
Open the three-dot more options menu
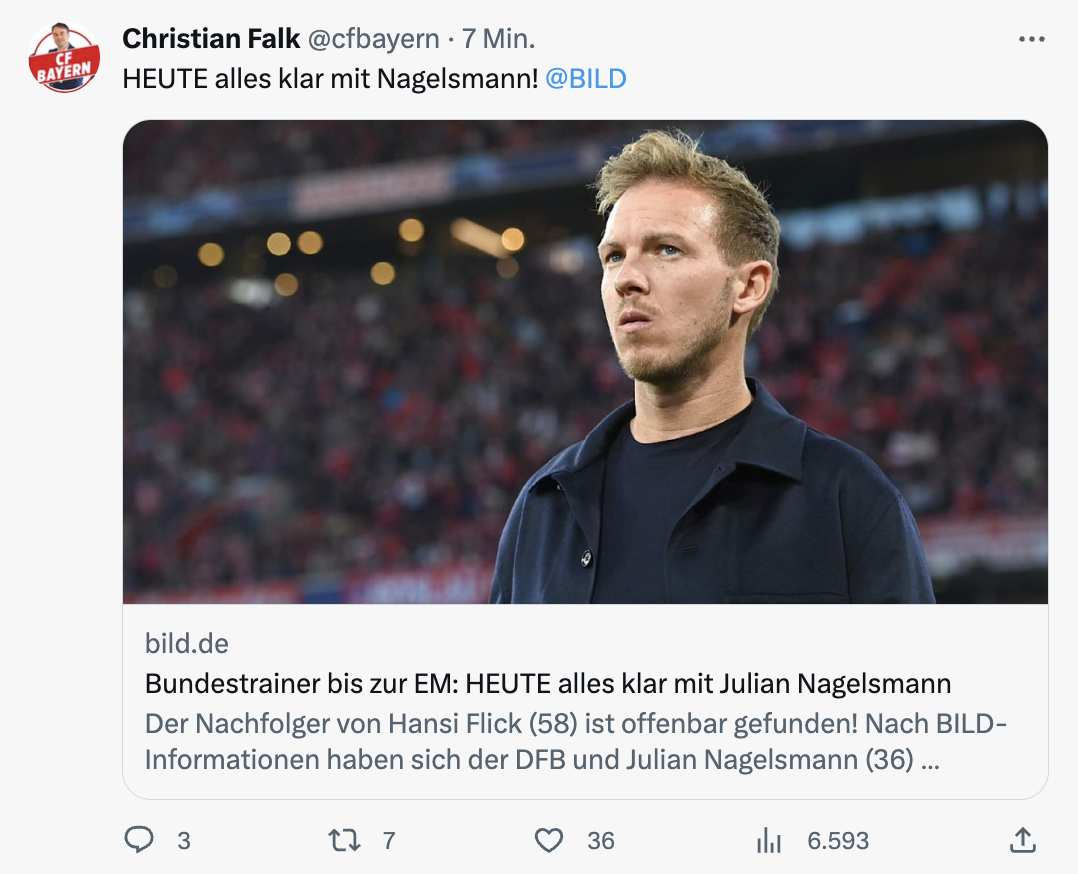coord(1031,39)
